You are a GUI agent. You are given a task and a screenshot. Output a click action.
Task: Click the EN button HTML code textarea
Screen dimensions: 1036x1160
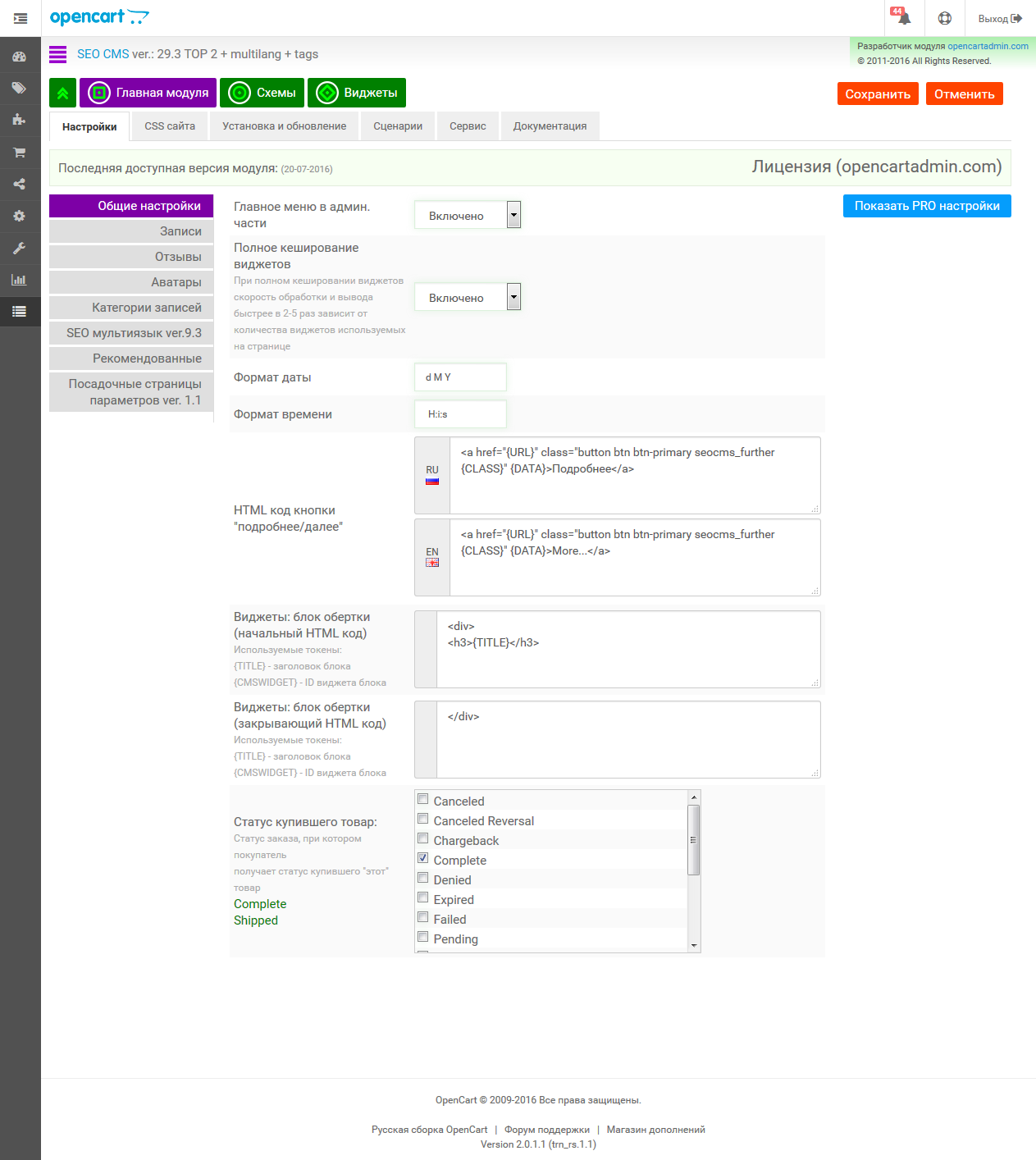(x=635, y=558)
